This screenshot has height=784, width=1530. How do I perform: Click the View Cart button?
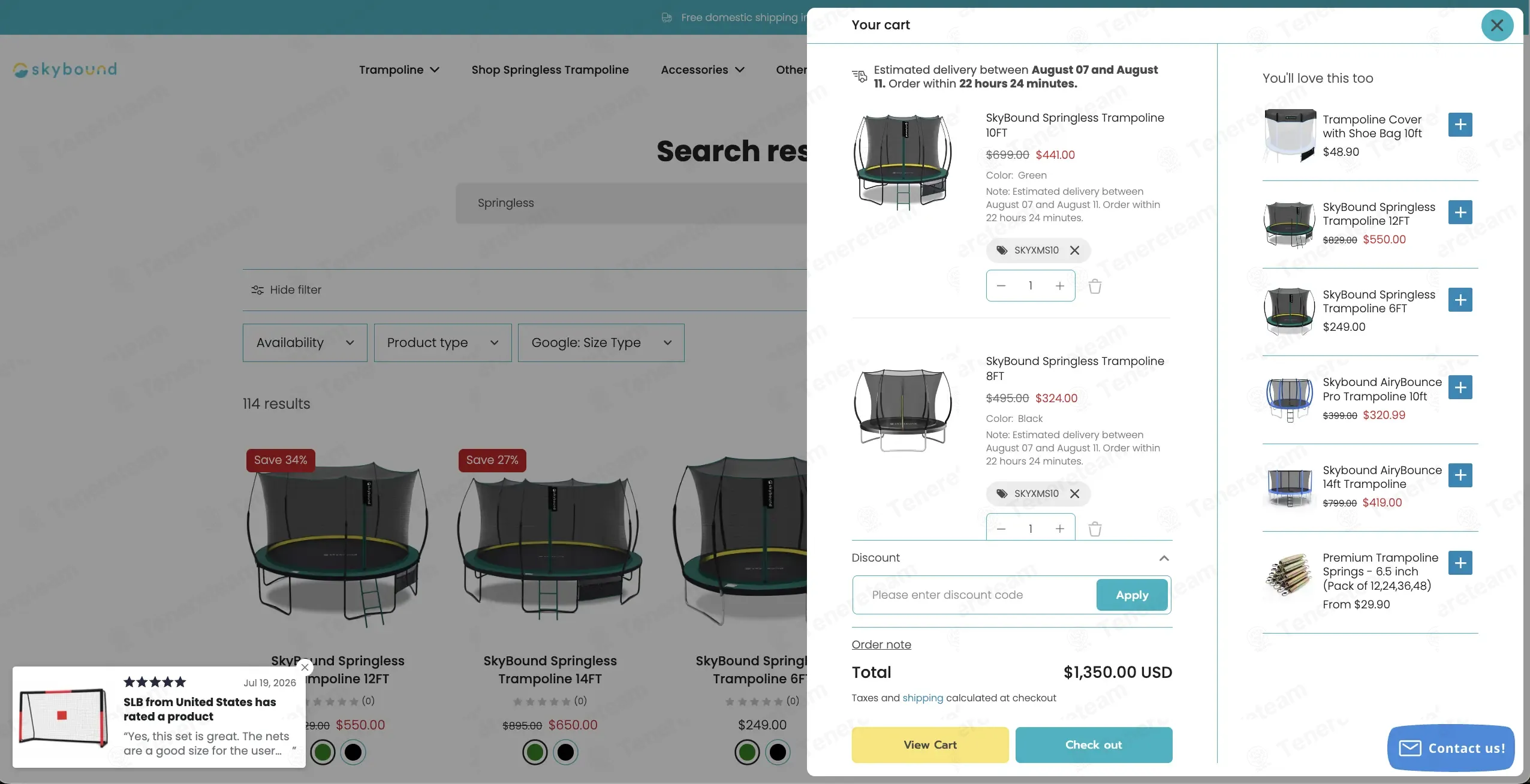(930, 745)
